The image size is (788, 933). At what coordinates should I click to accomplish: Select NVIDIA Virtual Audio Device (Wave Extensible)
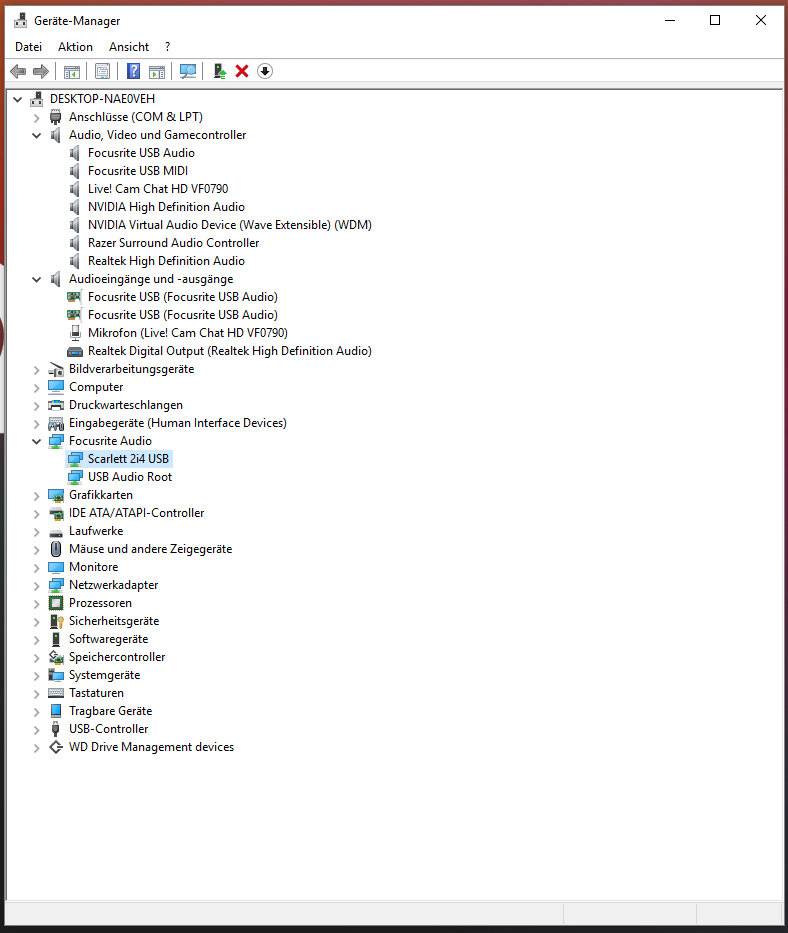pos(230,225)
